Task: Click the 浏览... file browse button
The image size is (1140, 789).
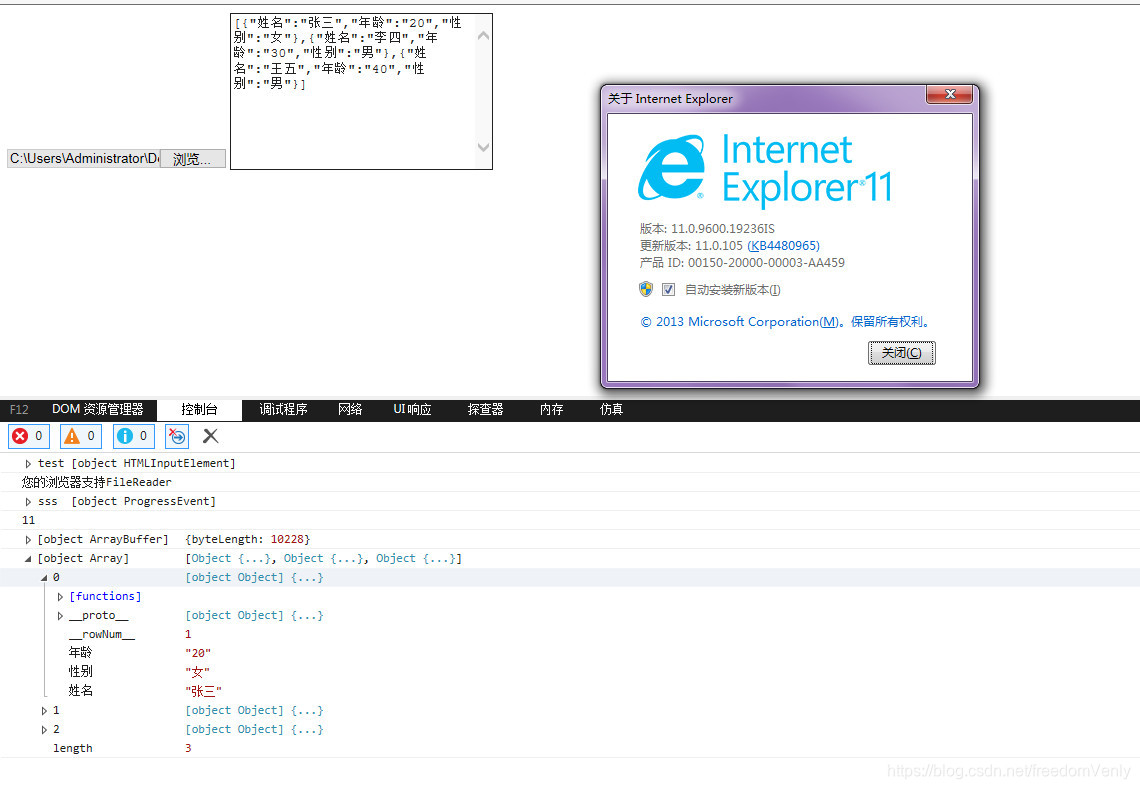Action: point(192,159)
